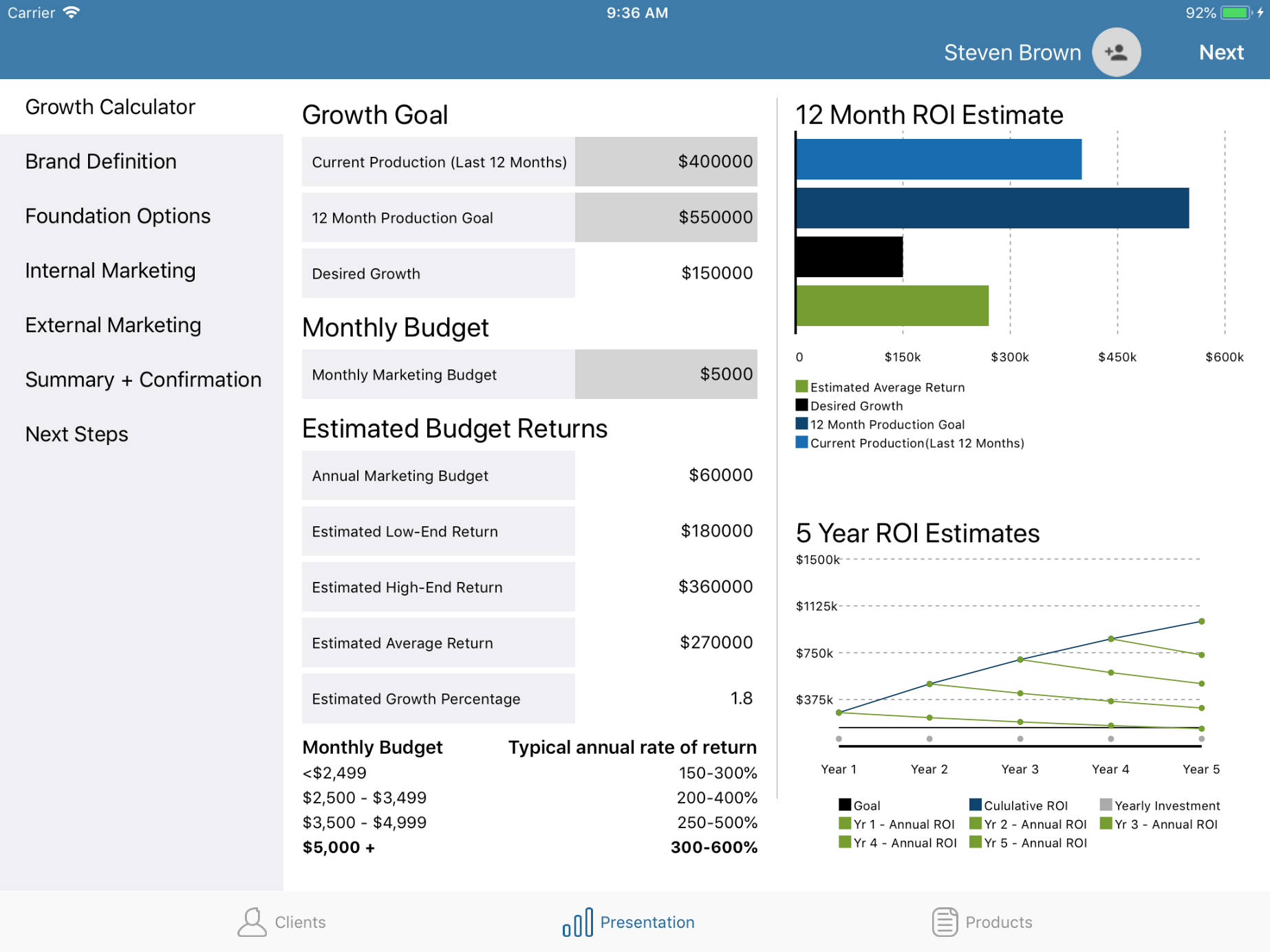1270x952 pixels.
Task: Tap the add client person icon
Action: (1116, 52)
